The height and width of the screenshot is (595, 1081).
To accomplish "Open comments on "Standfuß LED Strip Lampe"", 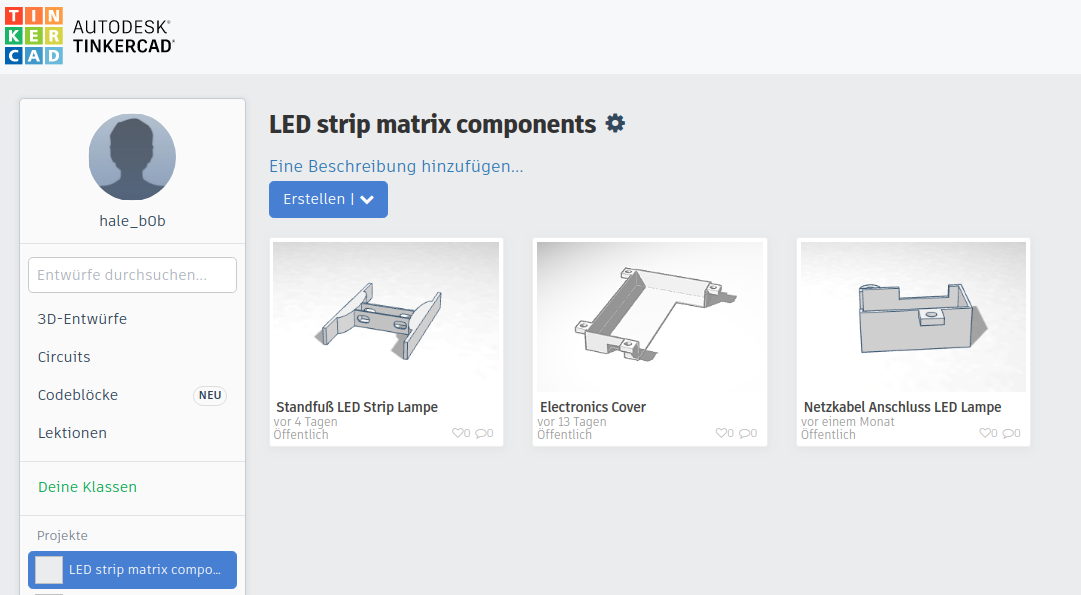I will pos(481,433).
